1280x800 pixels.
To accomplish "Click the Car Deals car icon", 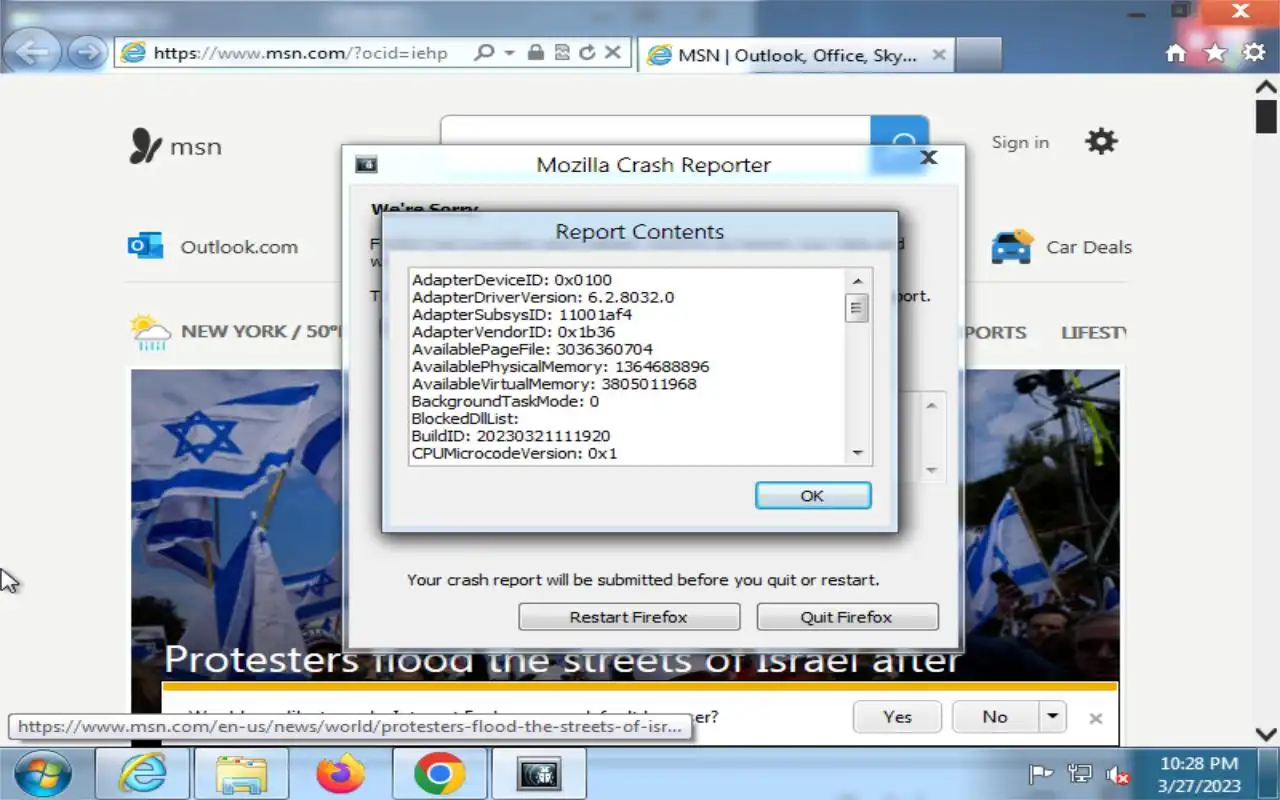I will 1012,246.
